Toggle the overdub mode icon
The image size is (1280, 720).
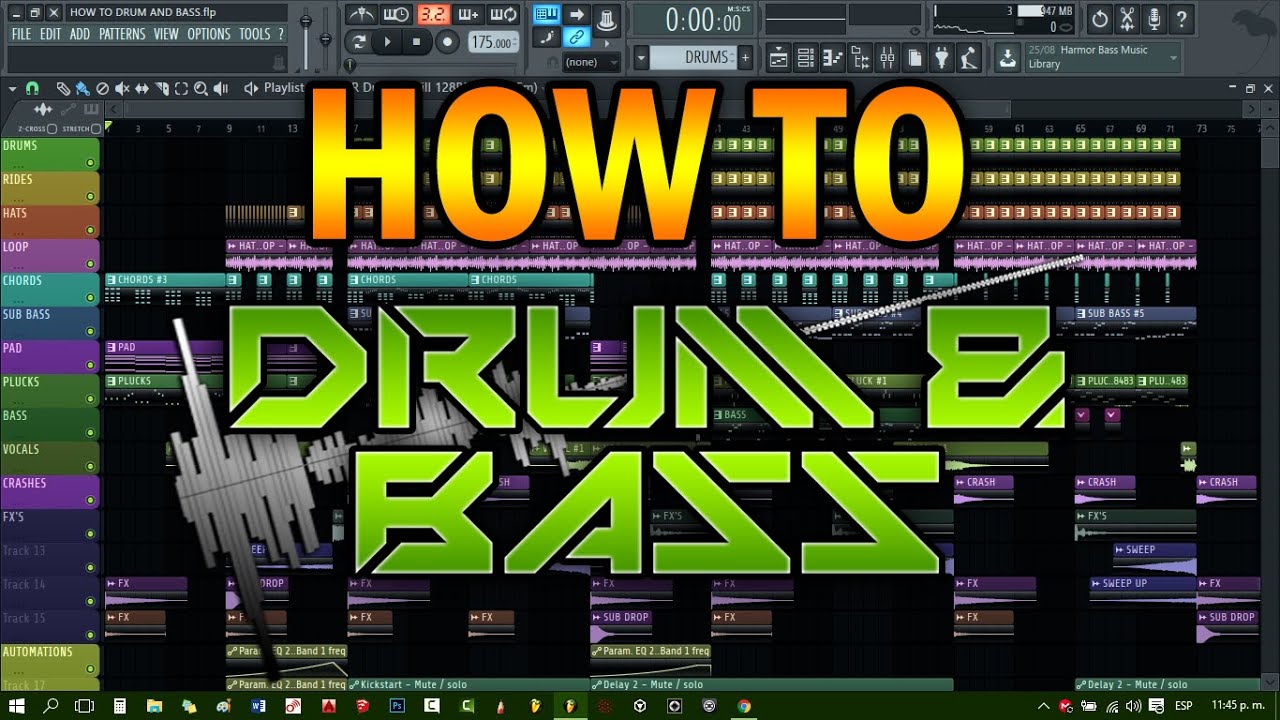[x=468, y=14]
